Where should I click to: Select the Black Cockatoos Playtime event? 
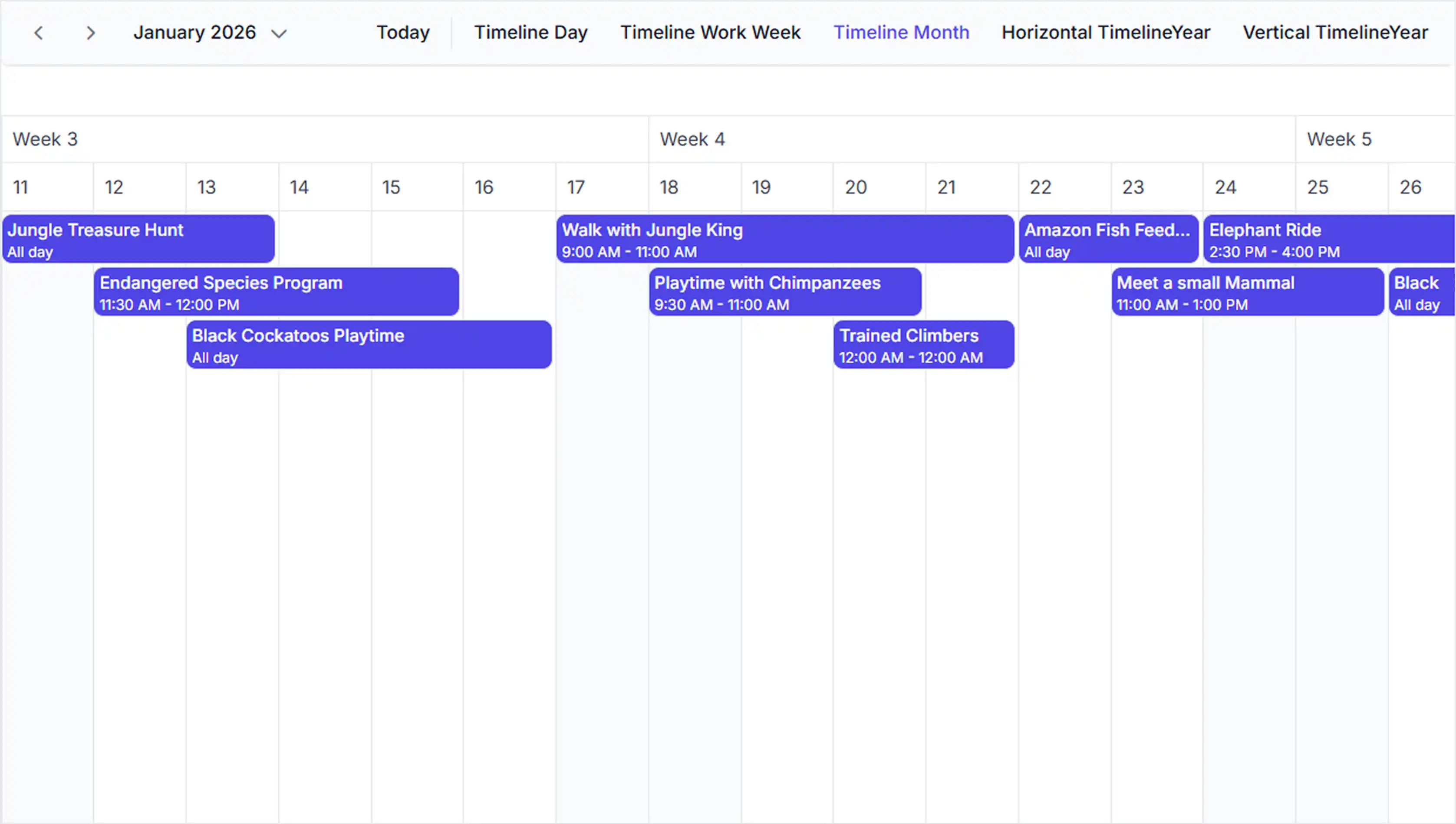(x=369, y=345)
